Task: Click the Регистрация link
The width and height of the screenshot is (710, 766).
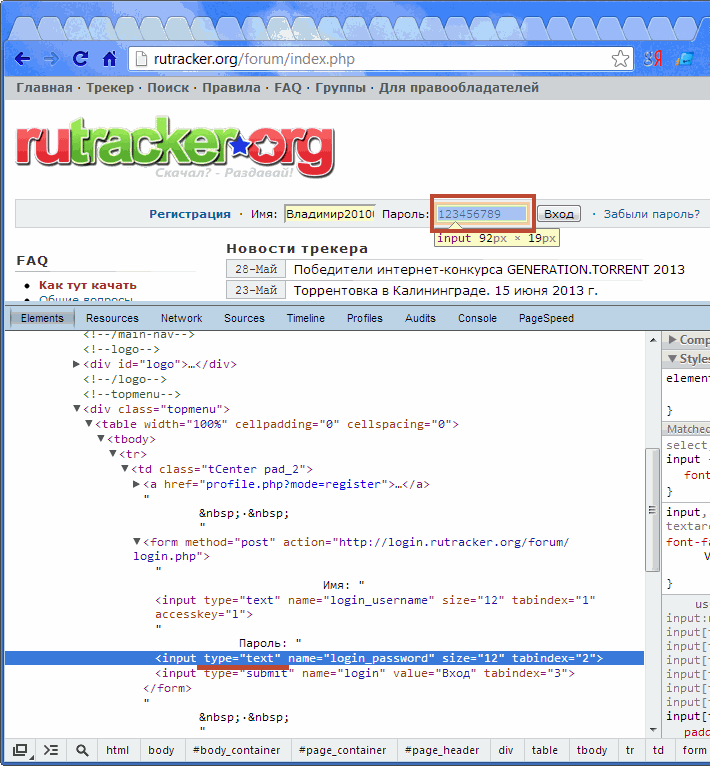Action: 190,214
